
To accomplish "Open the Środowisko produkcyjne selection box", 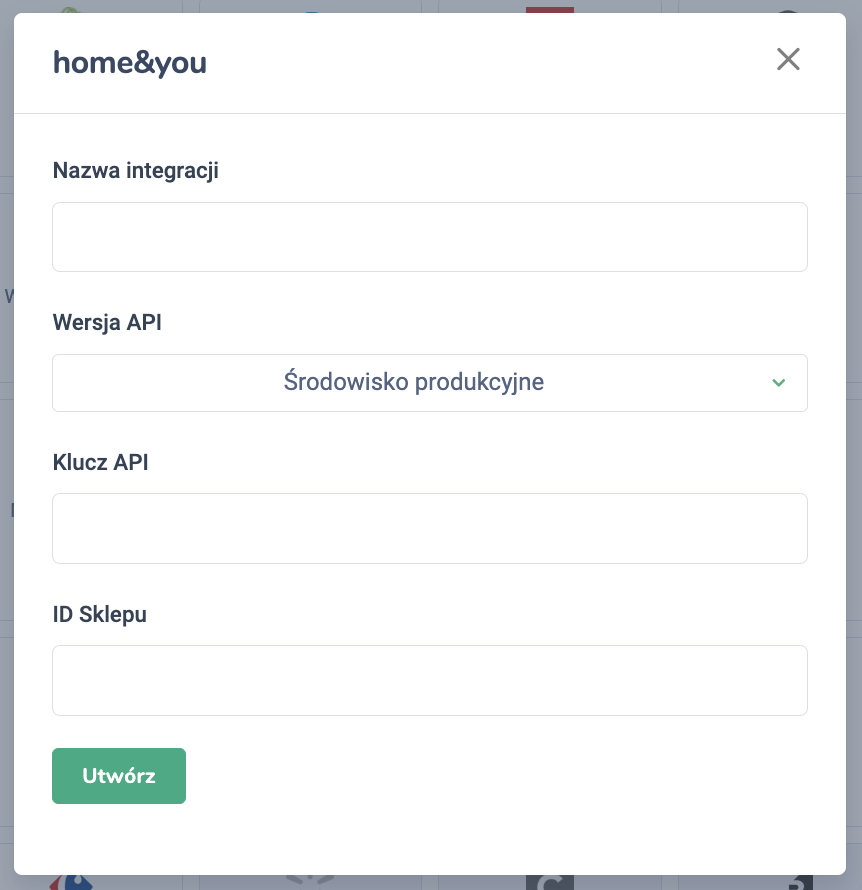I will tap(414, 382).
